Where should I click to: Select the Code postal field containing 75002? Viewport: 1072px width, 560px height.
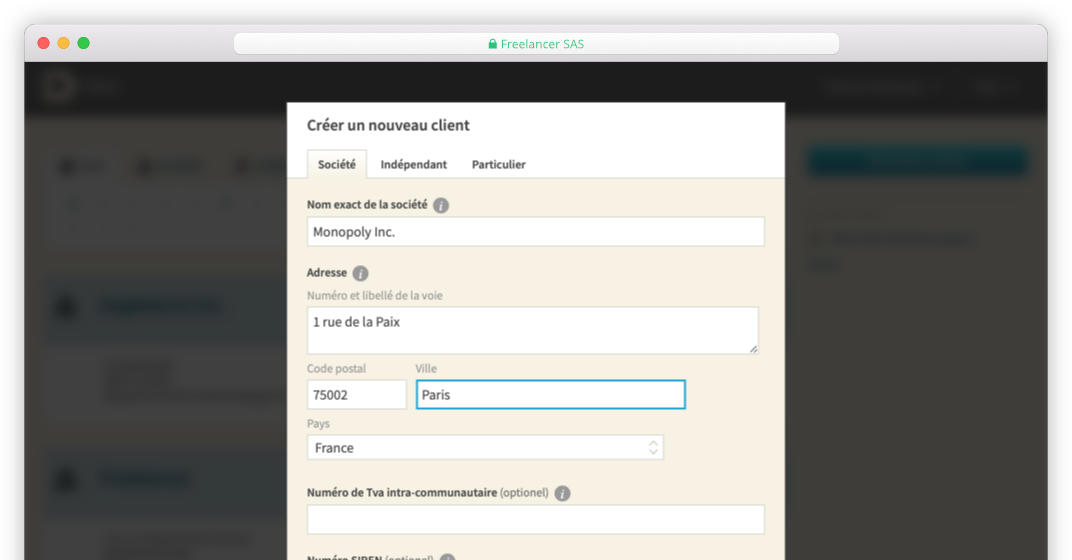pos(357,395)
